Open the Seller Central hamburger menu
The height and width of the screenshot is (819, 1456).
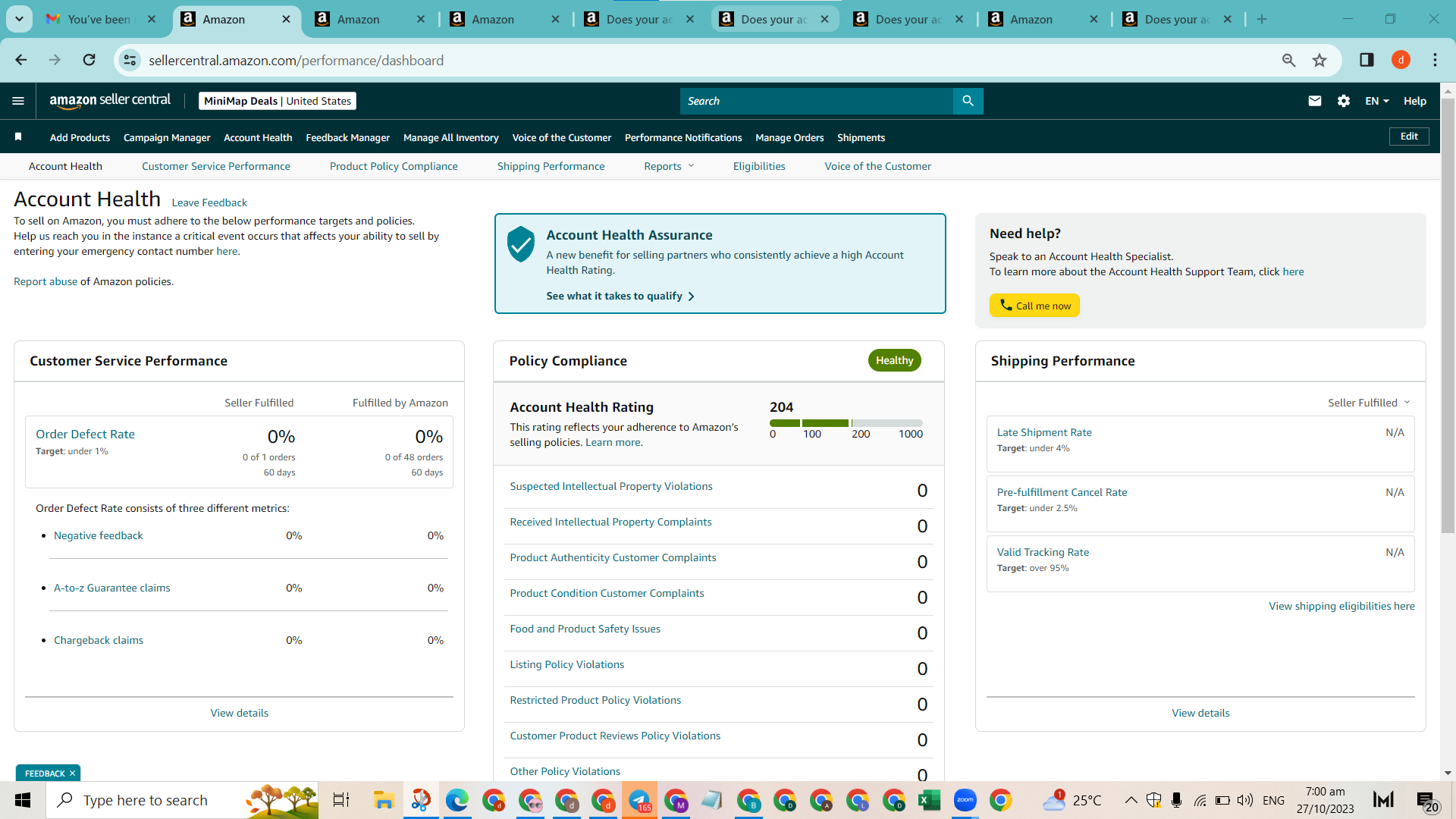18,101
